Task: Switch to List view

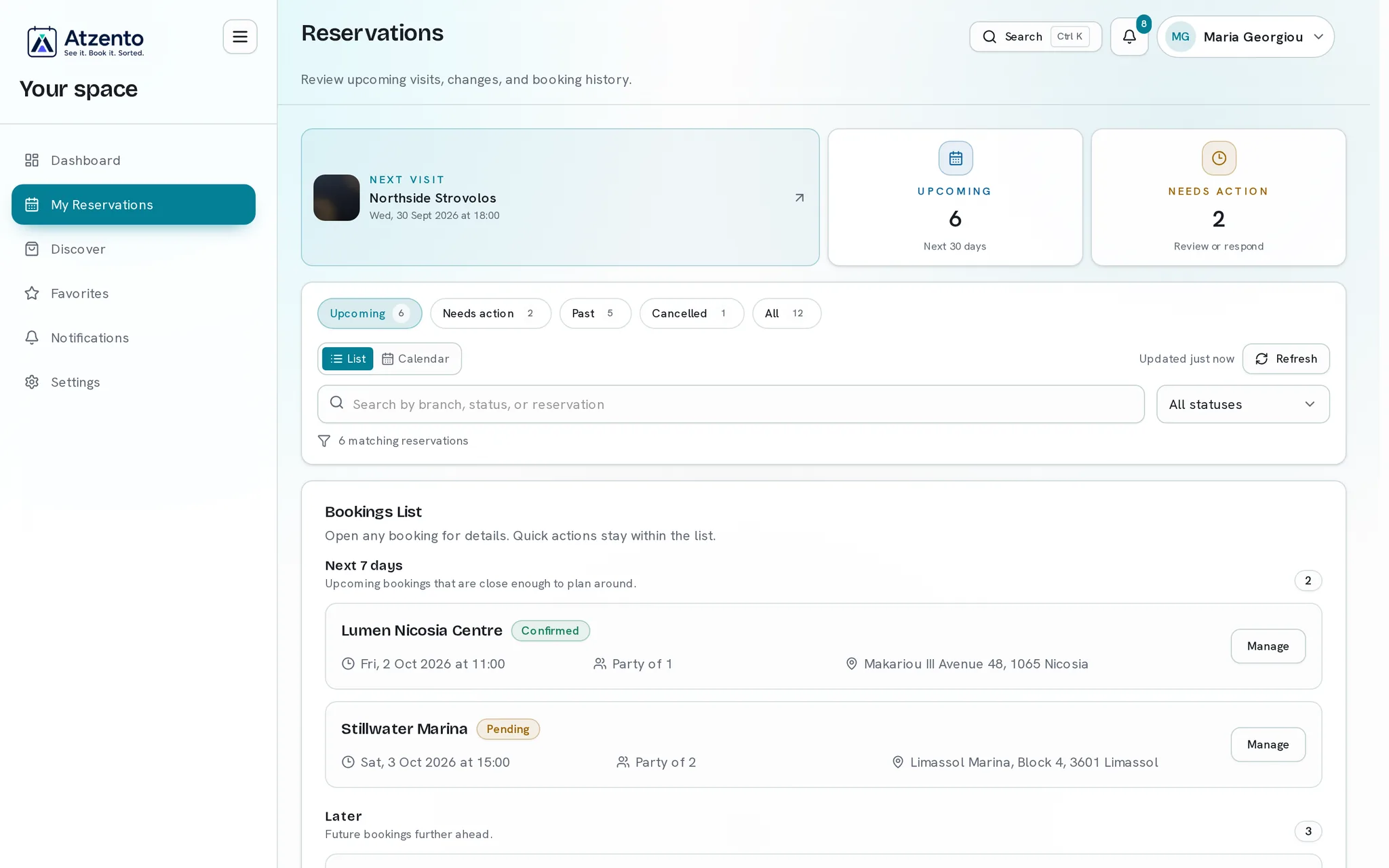Action: (347, 359)
